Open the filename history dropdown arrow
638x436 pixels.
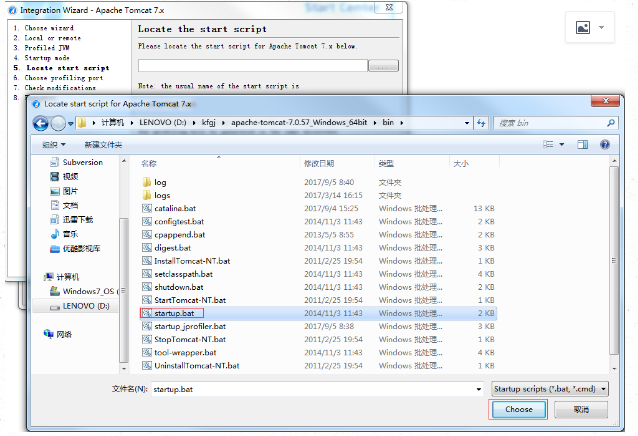coord(478,389)
